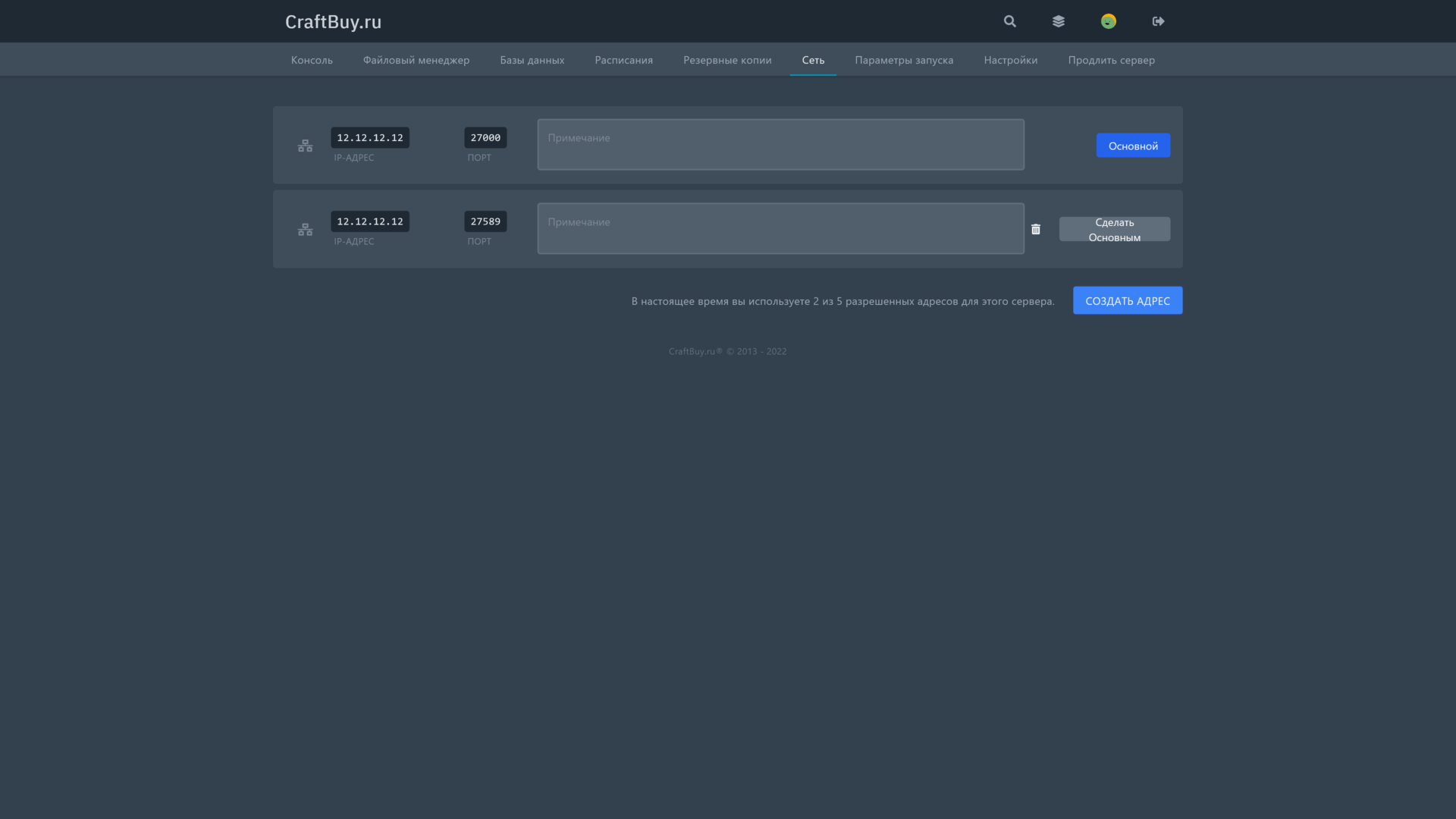The height and width of the screenshot is (819, 1456).
Task: Open the servers layers icon
Action: coord(1059,21)
